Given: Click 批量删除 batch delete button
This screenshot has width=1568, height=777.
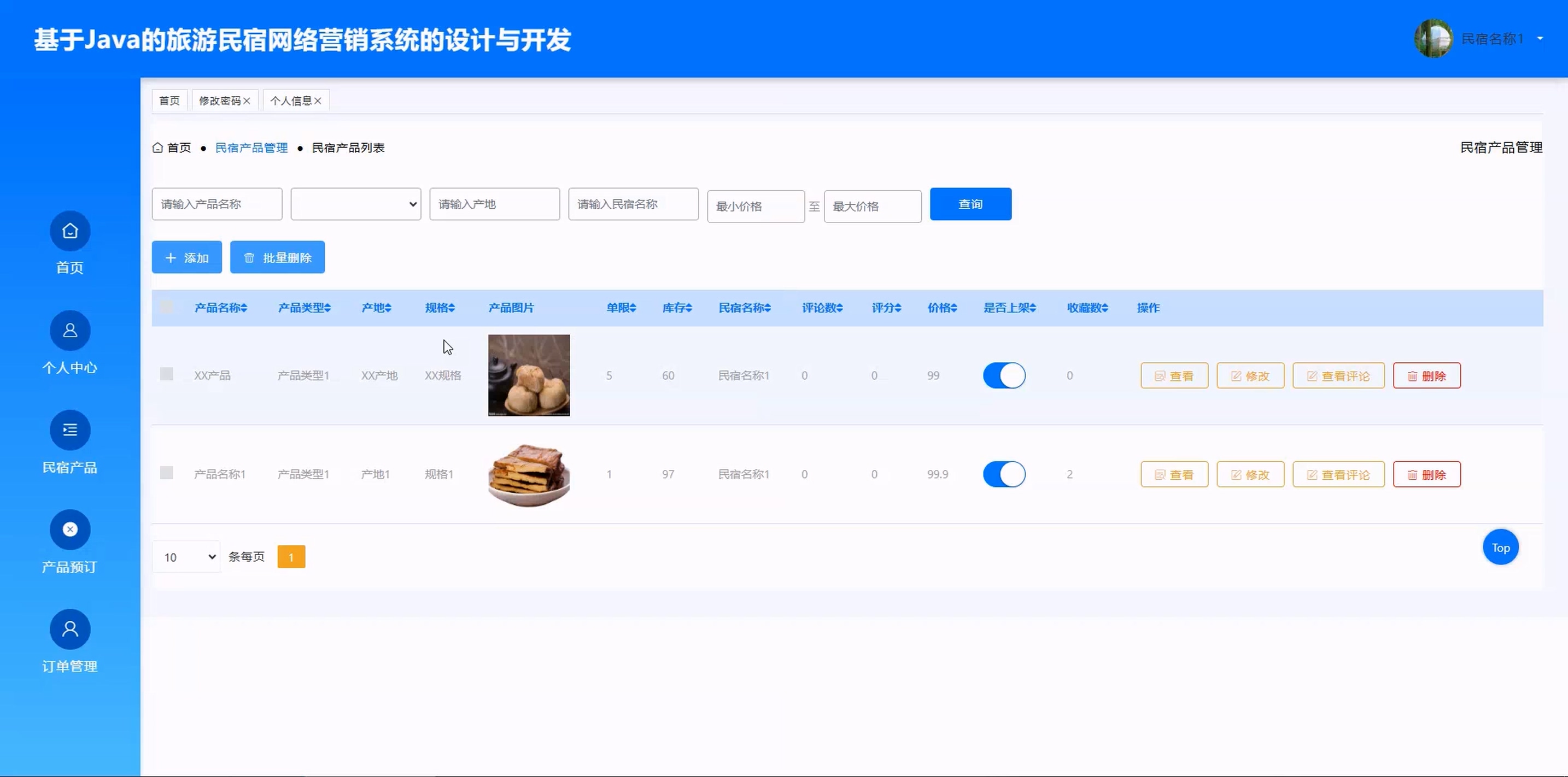Looking at the screenshot, I should click(277, 257).
